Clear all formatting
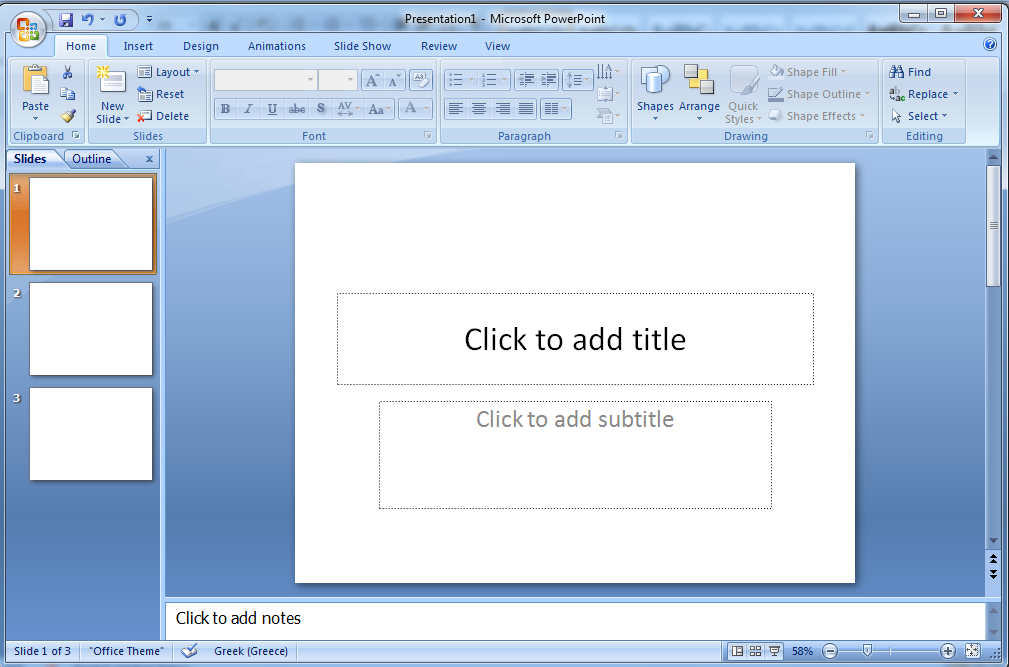This screenshot has width=1009, height=667. pos(421,80)
